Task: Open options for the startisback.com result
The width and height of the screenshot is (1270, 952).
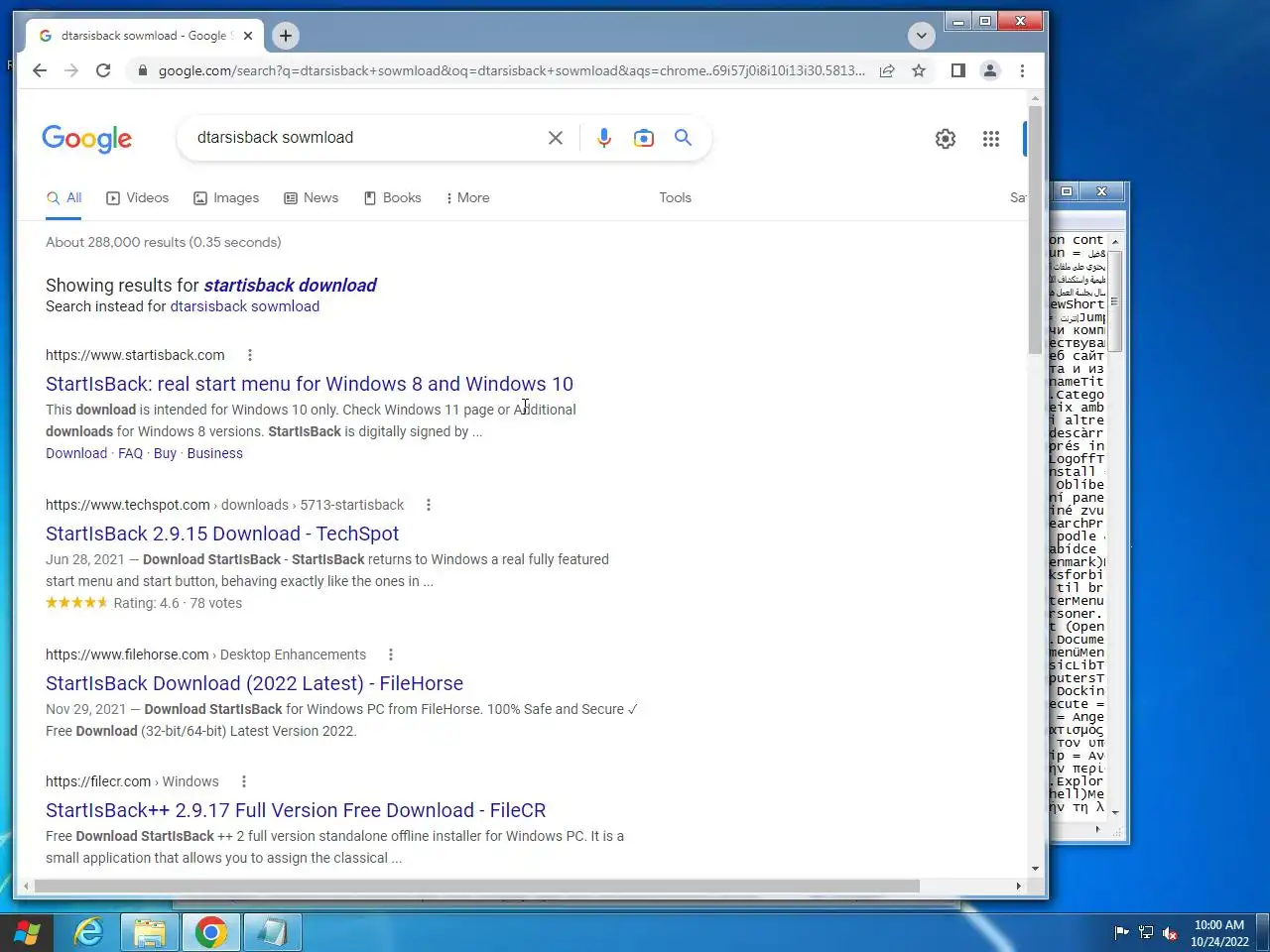Action: tap(250, 355)
